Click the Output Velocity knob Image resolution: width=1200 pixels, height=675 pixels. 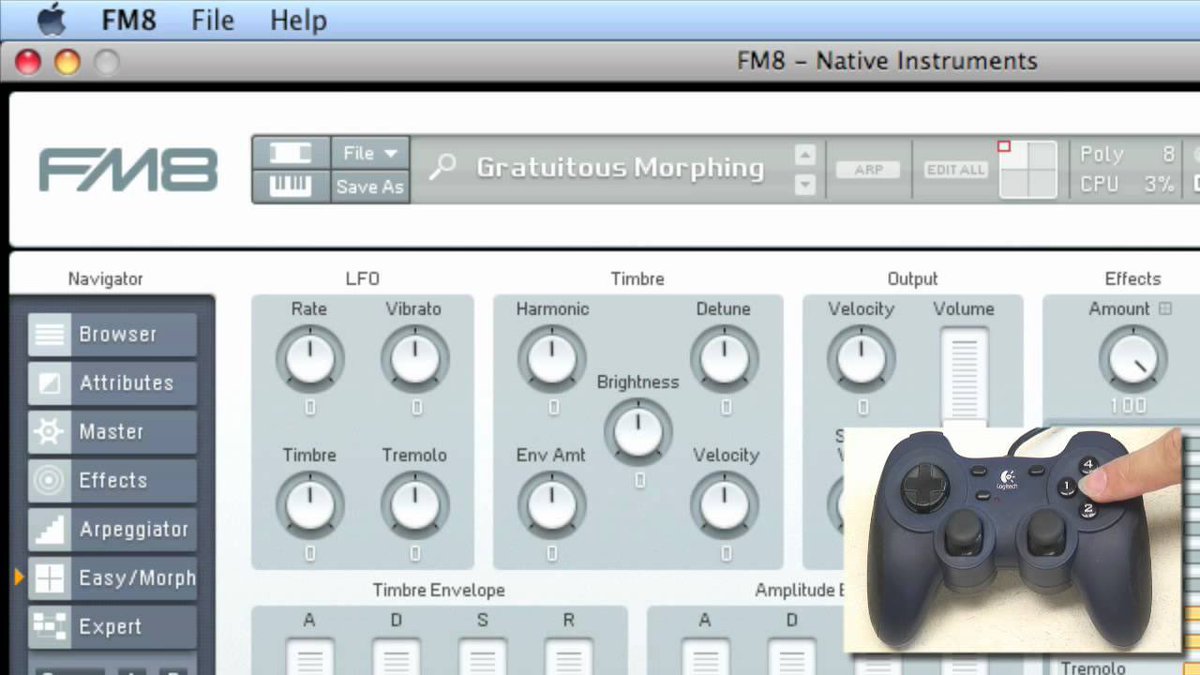tap(861, 358)
